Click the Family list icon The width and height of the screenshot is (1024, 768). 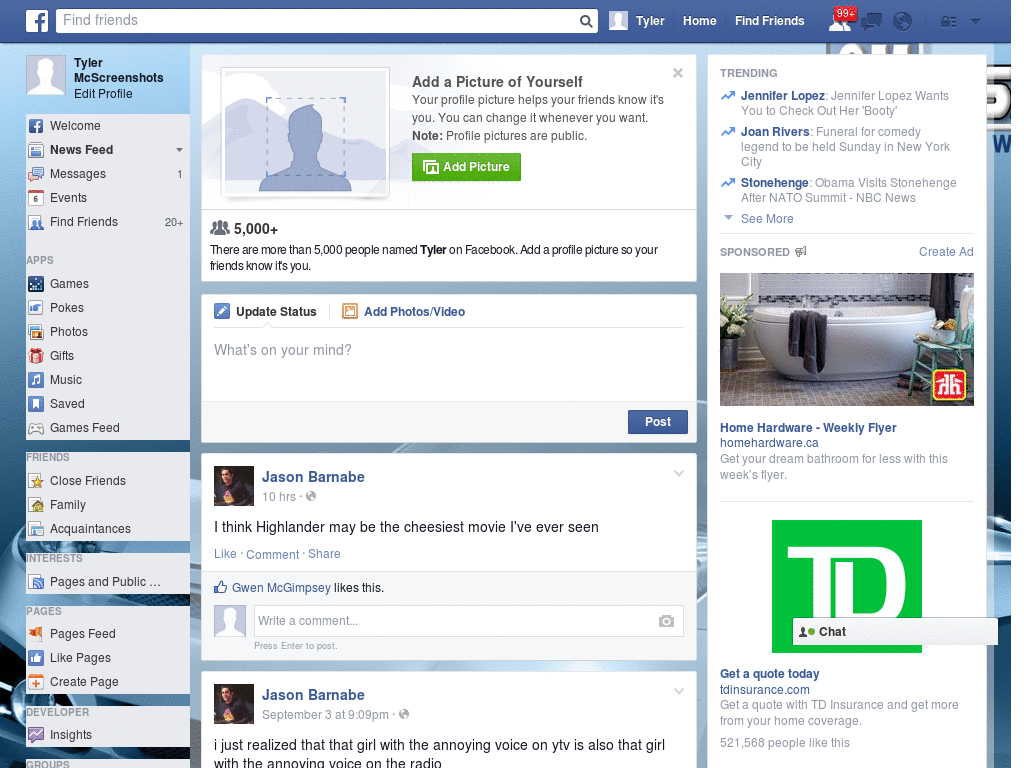(x=36, y=505)
